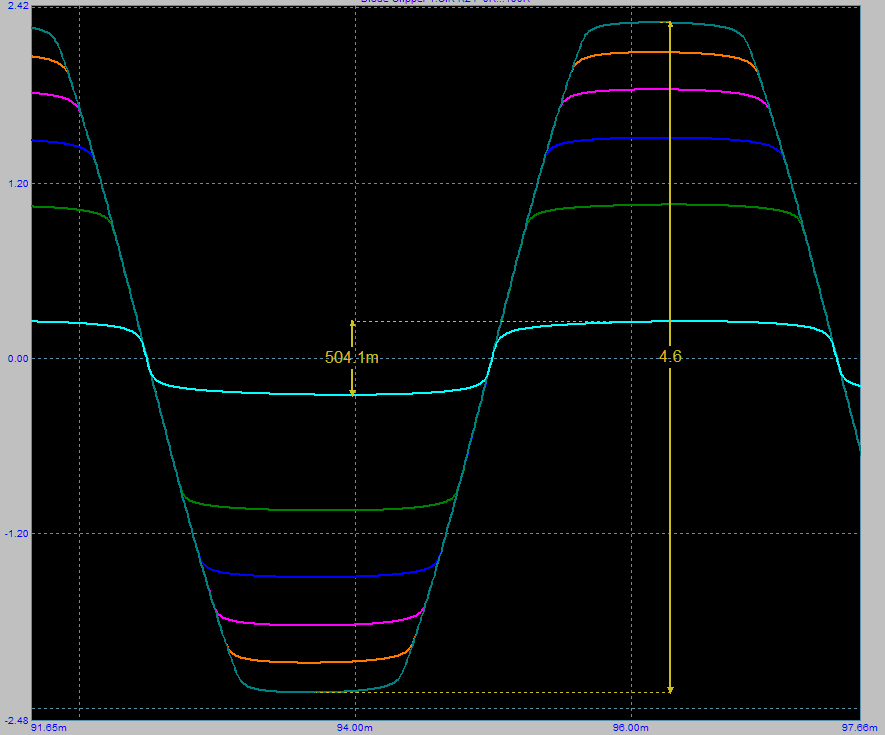The height and width of the screenshot is (735, 885).
Task: Click the -1.20 y-axis tick label
Action: pyautogui.click(x=17, y=534)
